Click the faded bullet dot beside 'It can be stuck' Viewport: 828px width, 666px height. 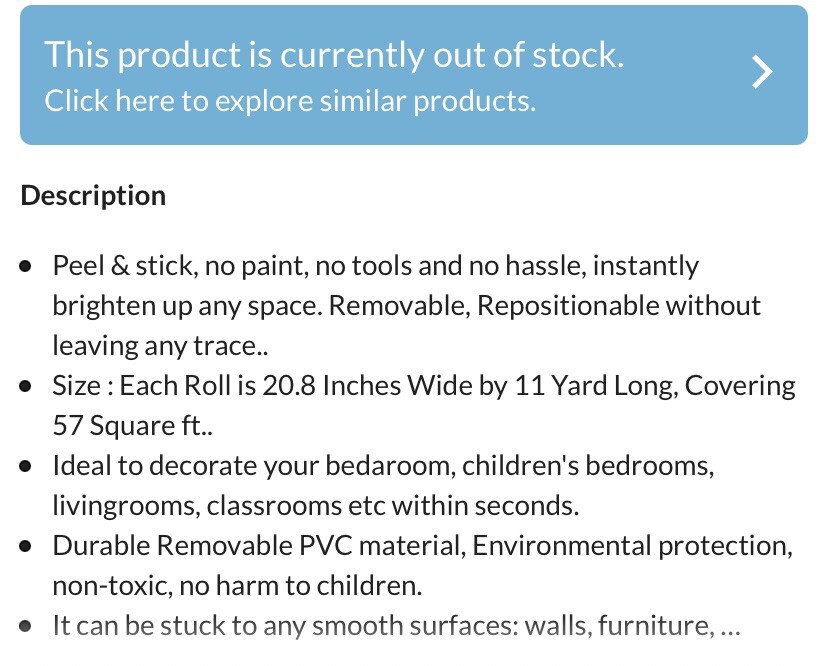[25, 626]
